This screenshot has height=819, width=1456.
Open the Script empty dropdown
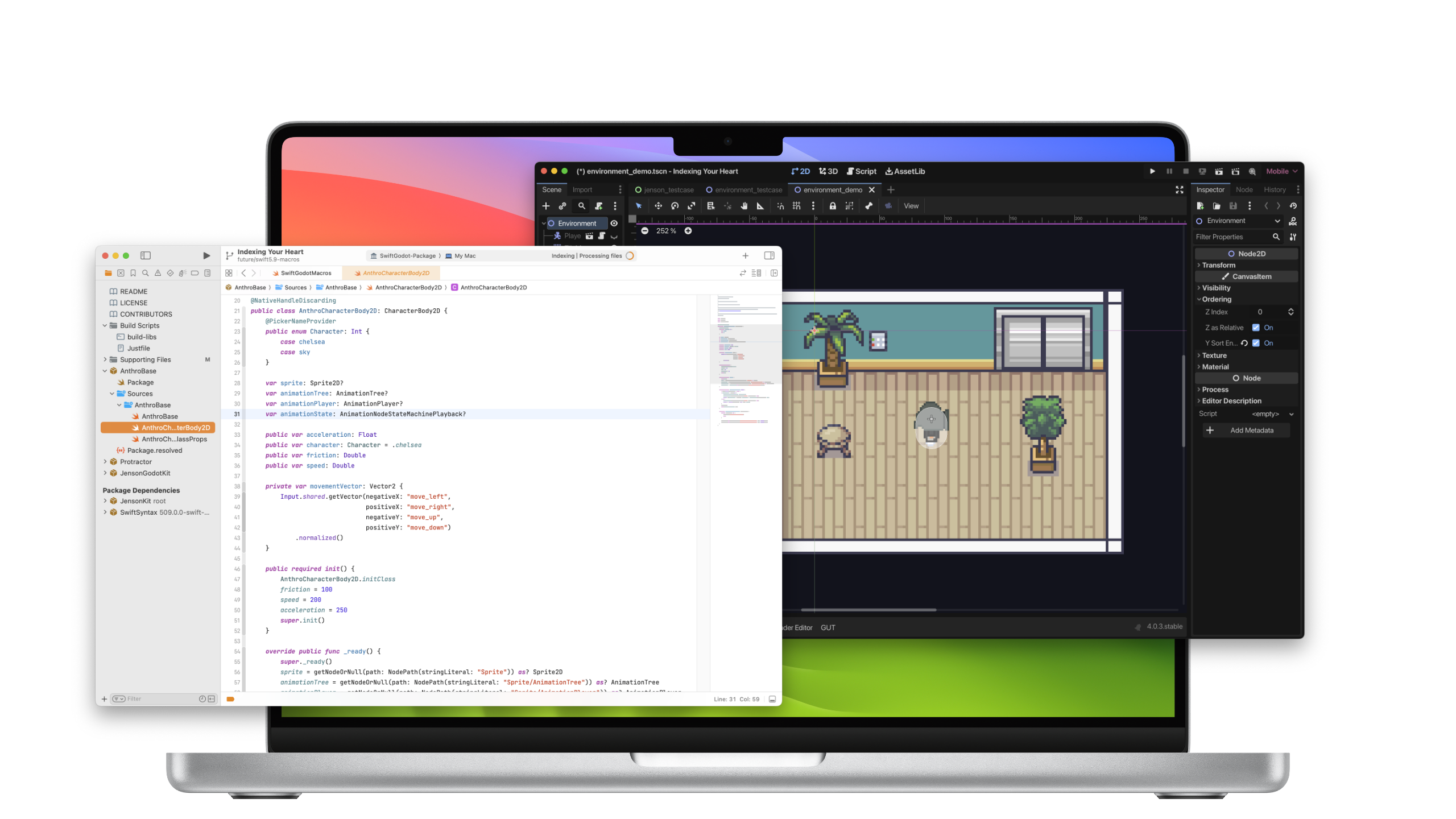(1273, 414)
